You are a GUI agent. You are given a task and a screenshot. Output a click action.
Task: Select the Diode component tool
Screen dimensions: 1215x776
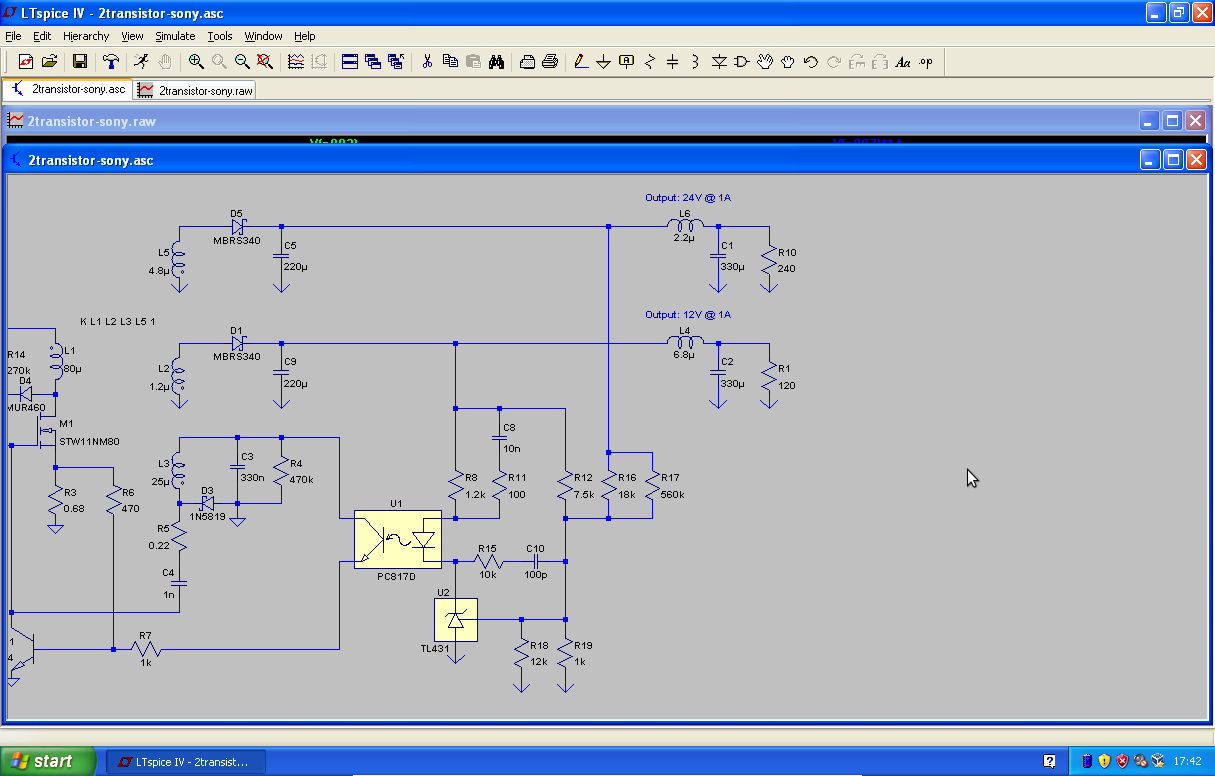tap(719, 62)
